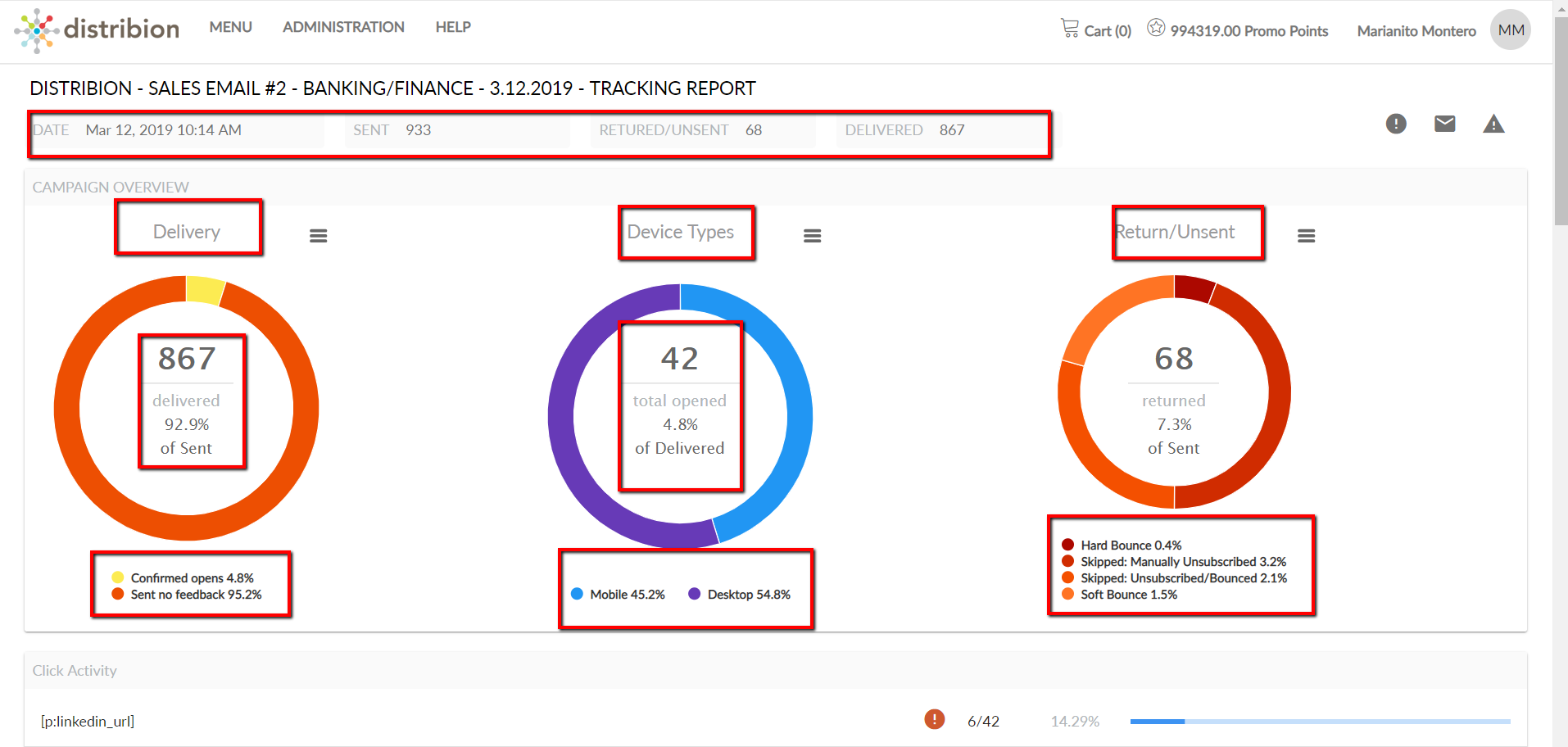Click the tracking report page title
The width and height of the screenshot is (1568, 747).
click(x=392, y=88)
